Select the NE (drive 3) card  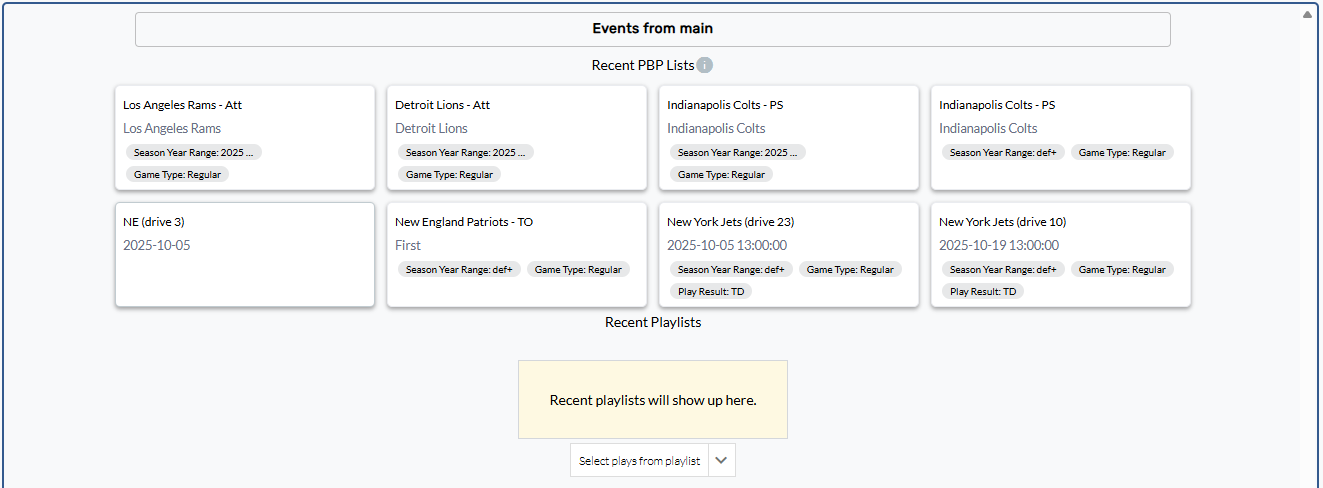tap(244, 255)
